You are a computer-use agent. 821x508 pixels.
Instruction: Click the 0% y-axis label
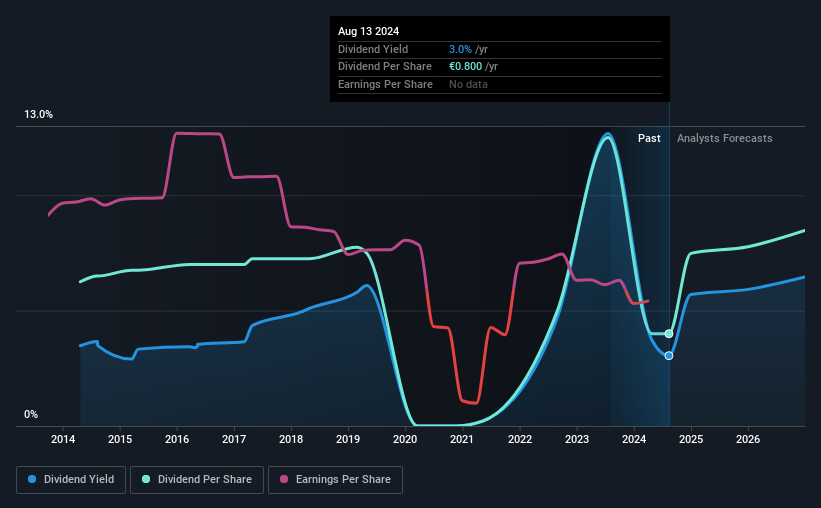point(31,414)
